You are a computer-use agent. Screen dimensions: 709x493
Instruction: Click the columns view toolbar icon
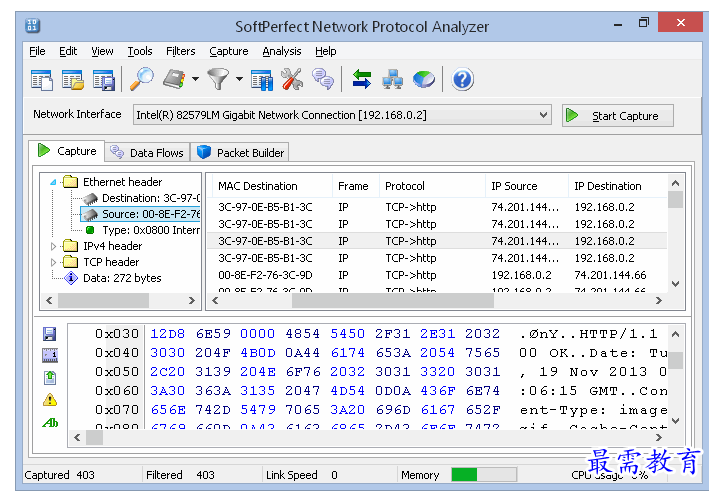click(x=262, y=80)
